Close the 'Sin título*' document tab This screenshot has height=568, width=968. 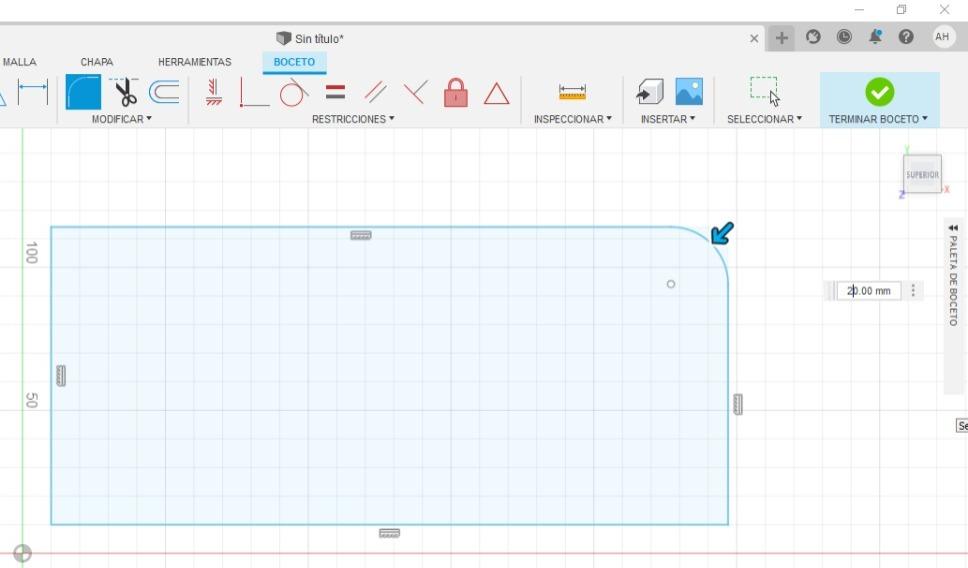754,38
